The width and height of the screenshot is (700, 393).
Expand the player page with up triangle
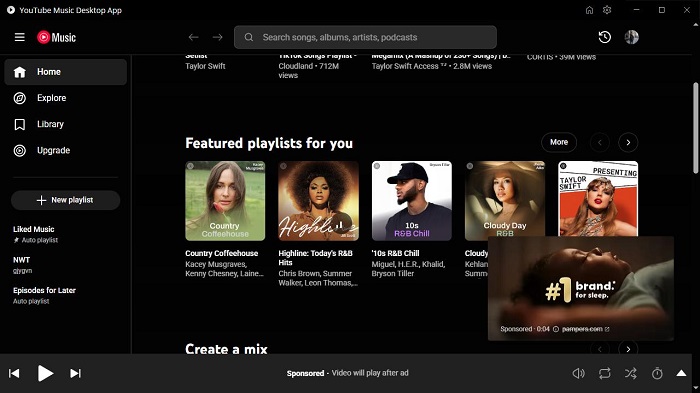(x=681, y=373)
